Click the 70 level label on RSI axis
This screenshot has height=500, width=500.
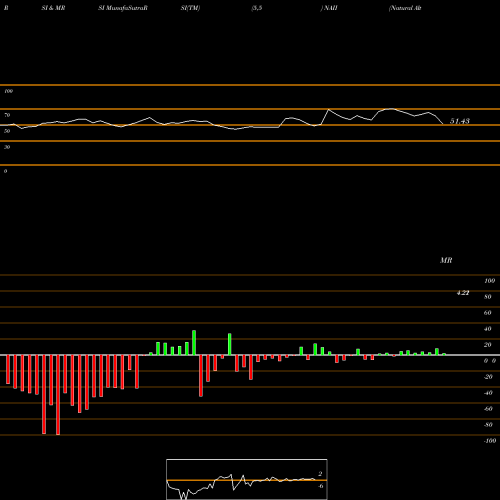tap(7, 115)
